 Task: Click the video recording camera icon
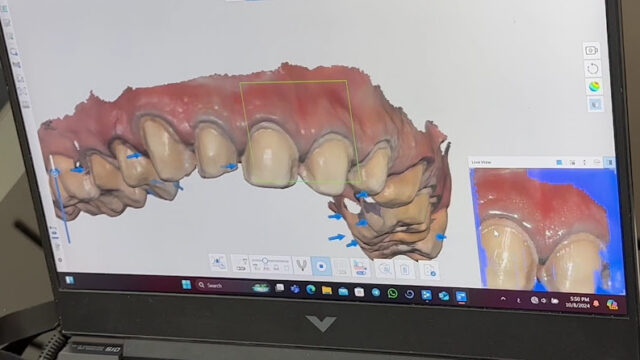591,51
